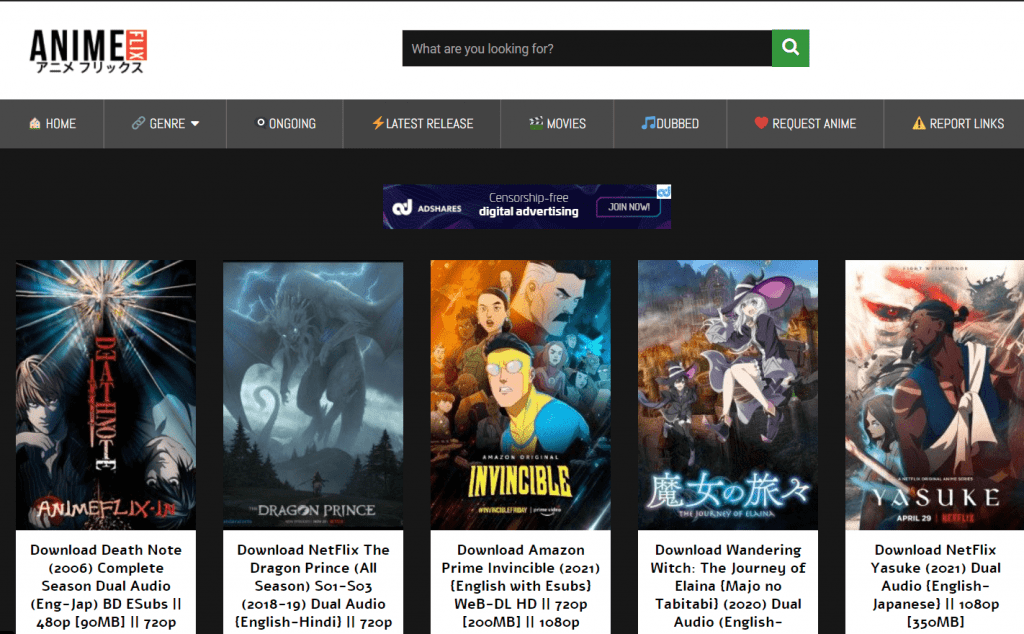This screenshot has height=634, width=1024.
Task: Open the Download Wandering Witch title link
Action: coord(728,586)
